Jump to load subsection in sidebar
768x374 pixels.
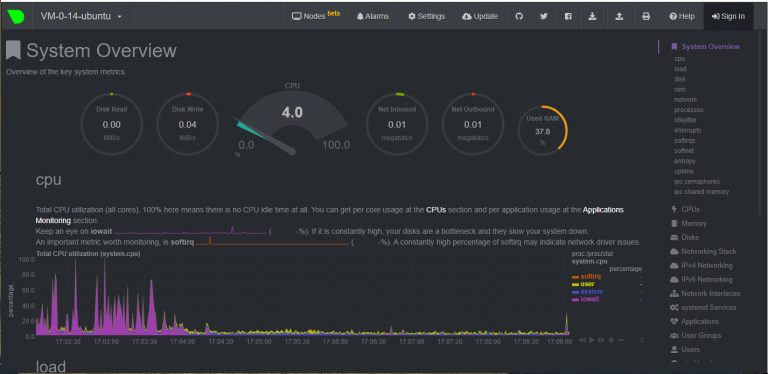pos(680,69)
